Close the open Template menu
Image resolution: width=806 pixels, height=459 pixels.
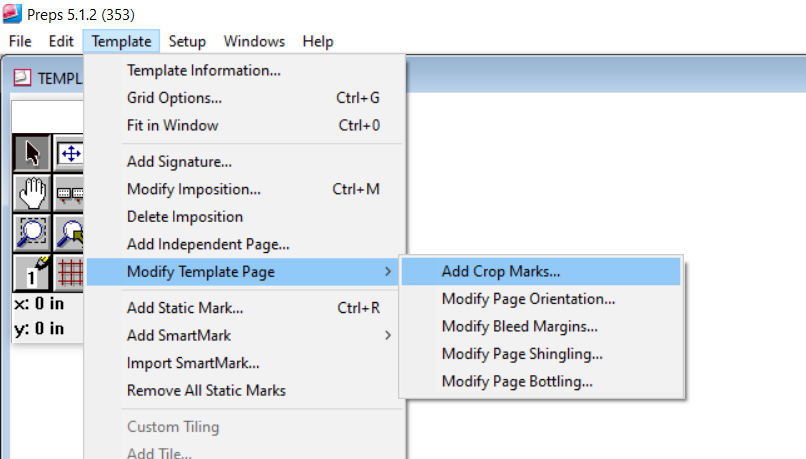[121, 41]
